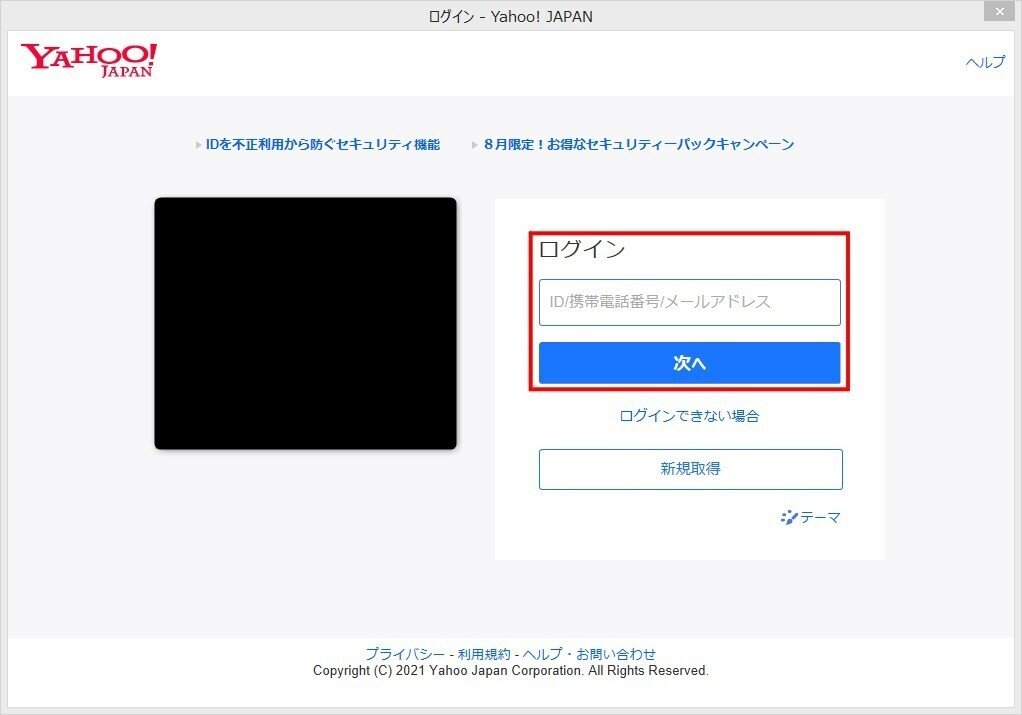Click the arrow icon before 8月限定 campaign link
Image resolution: width=1022 pixels, height=715 pixels.
tap(474, 144)
